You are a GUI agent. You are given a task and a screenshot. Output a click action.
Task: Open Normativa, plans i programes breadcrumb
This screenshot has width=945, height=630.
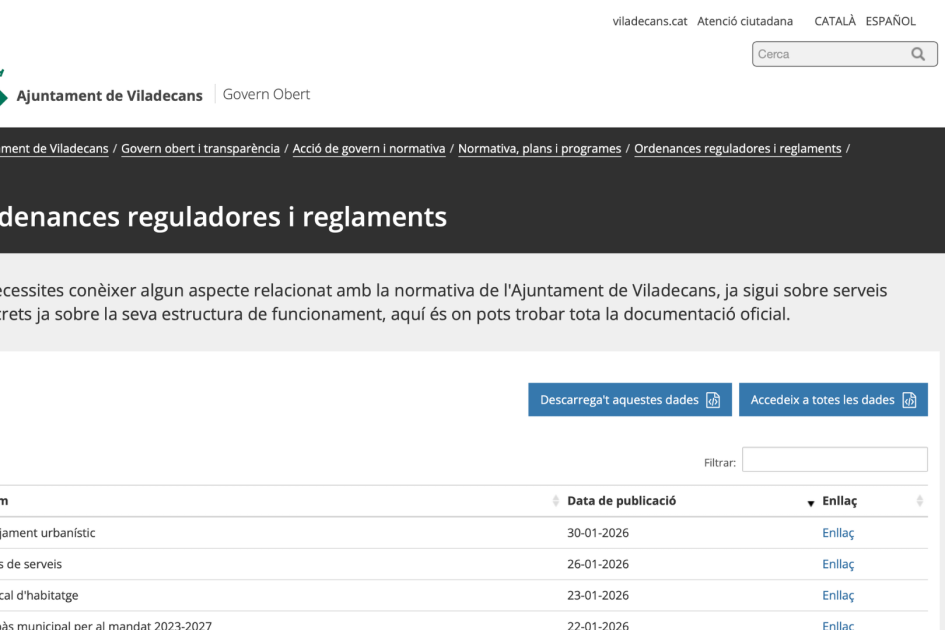click(x=539, y=149)
